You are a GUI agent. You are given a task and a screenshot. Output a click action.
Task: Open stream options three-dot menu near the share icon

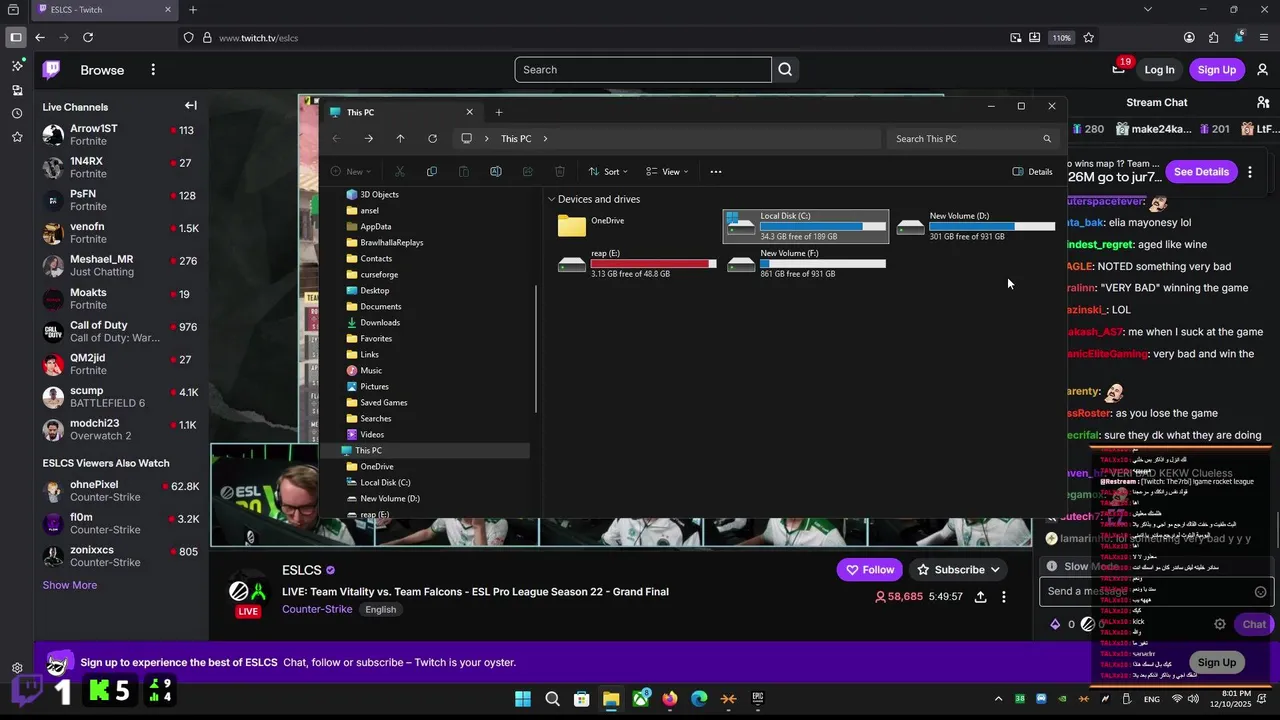[1004, 597]
